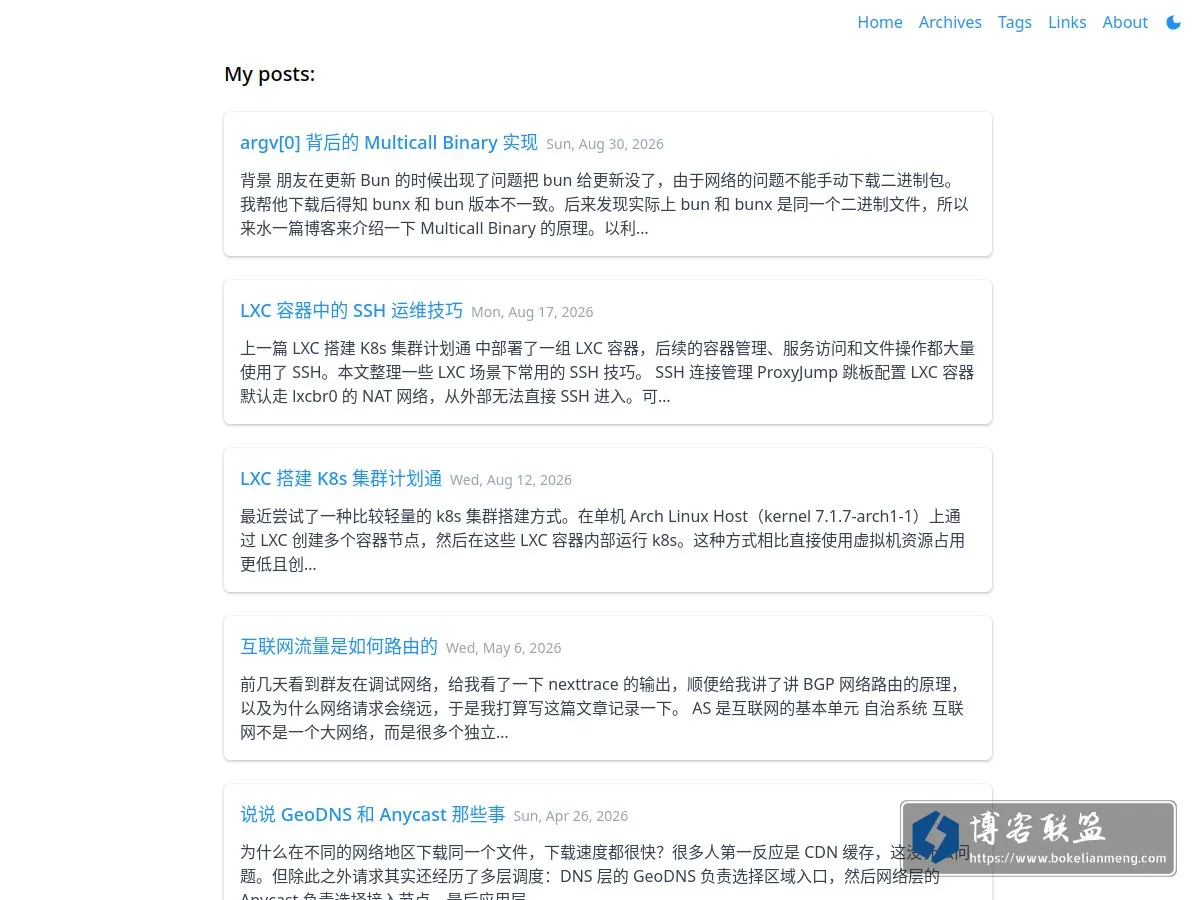This screenshot has height=900, width=1200.
Task: Click the "My posts:" heading
Action: 270,74
